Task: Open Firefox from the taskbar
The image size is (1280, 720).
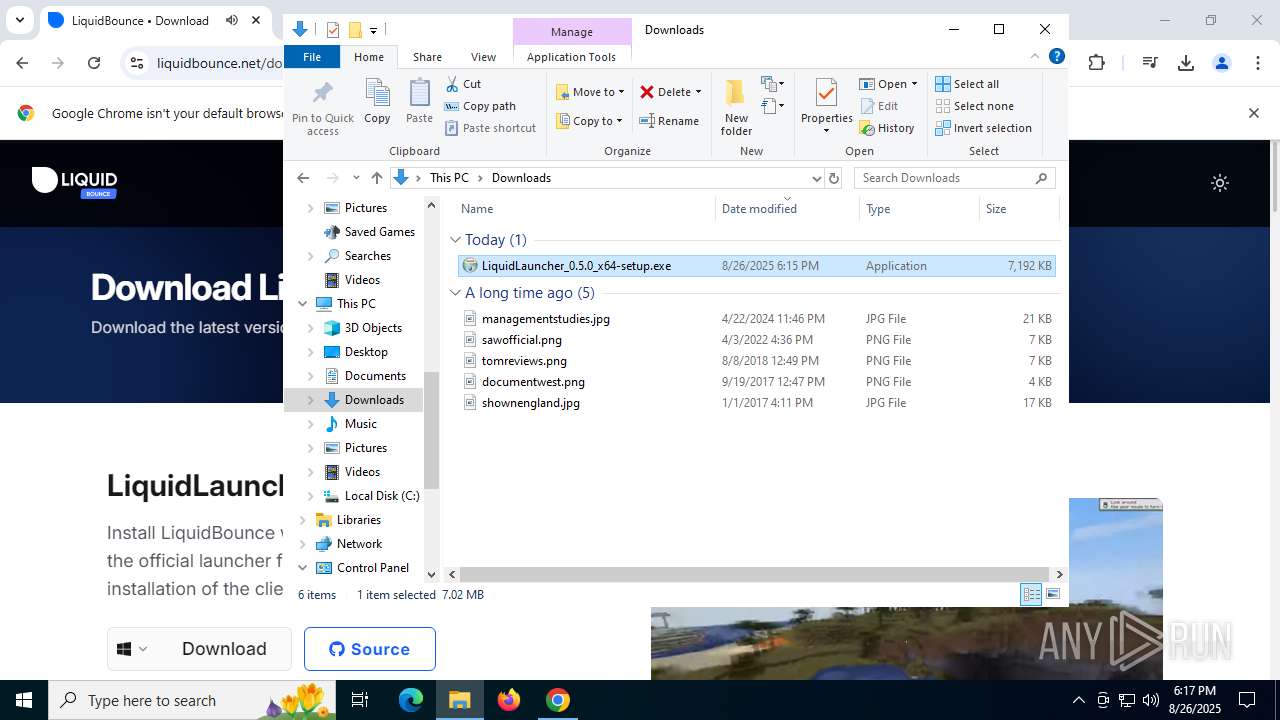Action: point(509,700)
